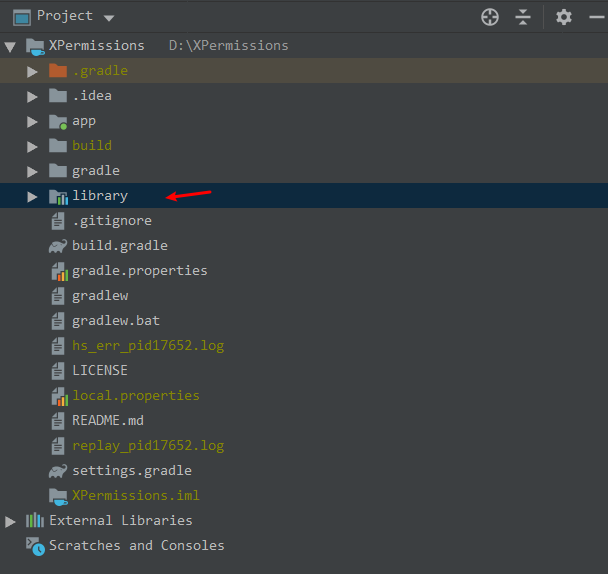Select the XPermissions root name
The width and height of the screenshot is (608, 574).
[x=97, y=46]
